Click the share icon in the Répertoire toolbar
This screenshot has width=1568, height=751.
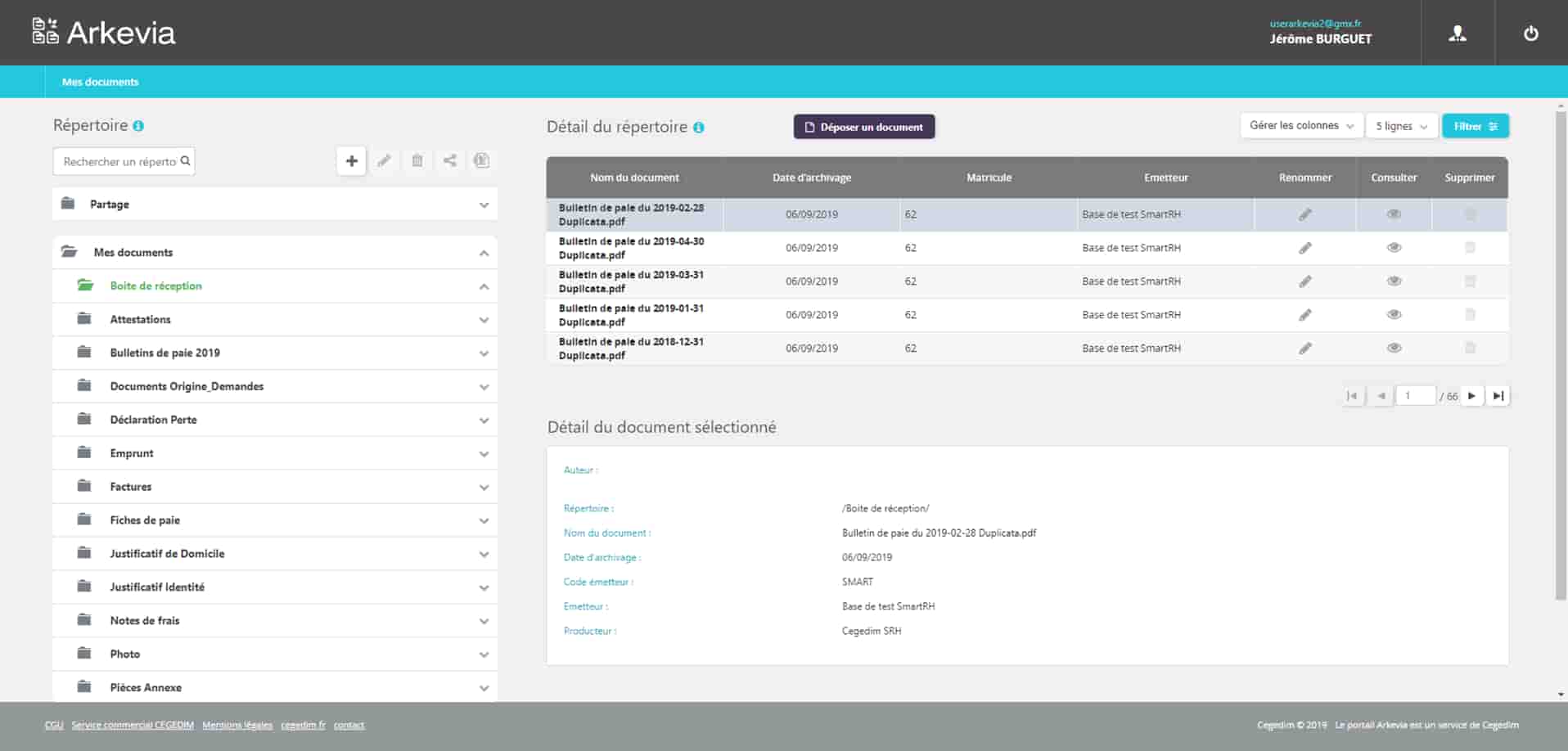coord(449,161)
